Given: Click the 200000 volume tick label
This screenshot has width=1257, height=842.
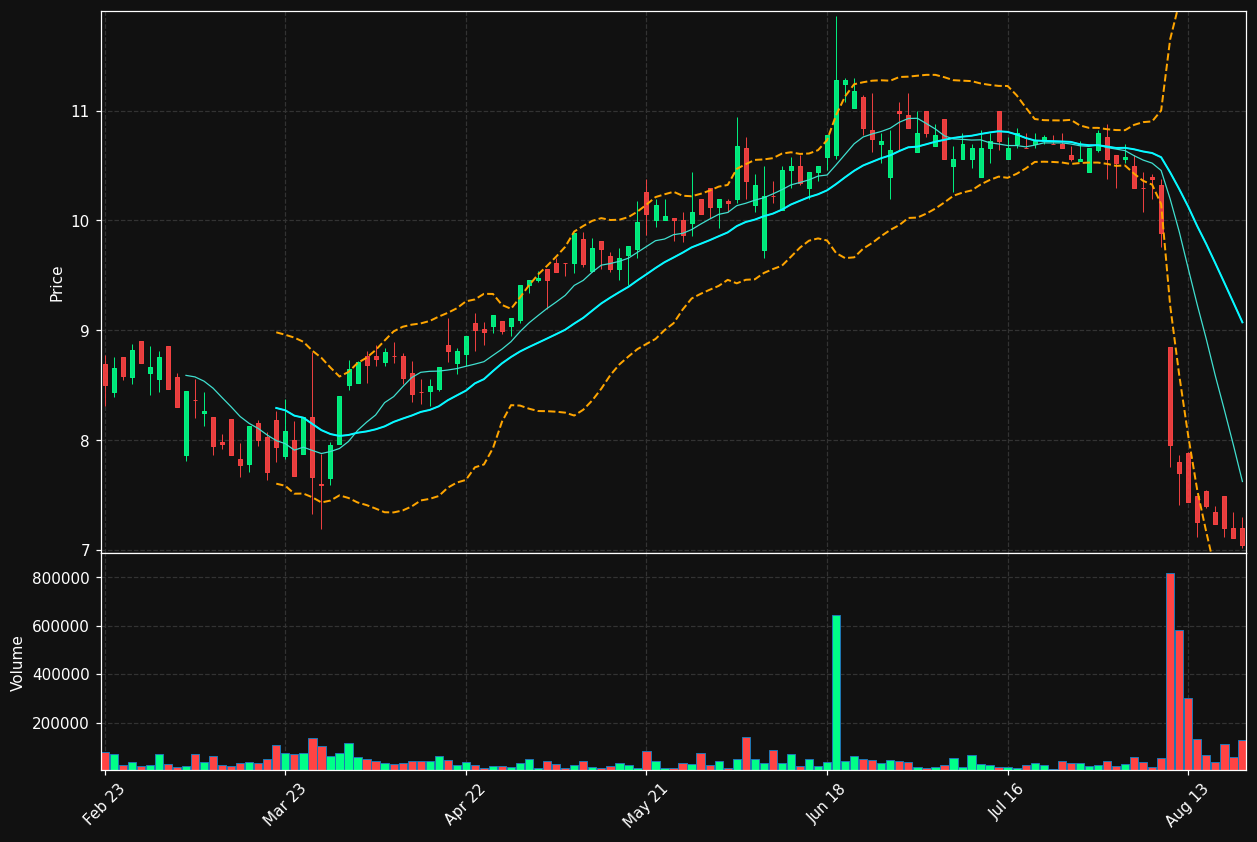Looking at the screenshot, I should (x=62, y=724).
